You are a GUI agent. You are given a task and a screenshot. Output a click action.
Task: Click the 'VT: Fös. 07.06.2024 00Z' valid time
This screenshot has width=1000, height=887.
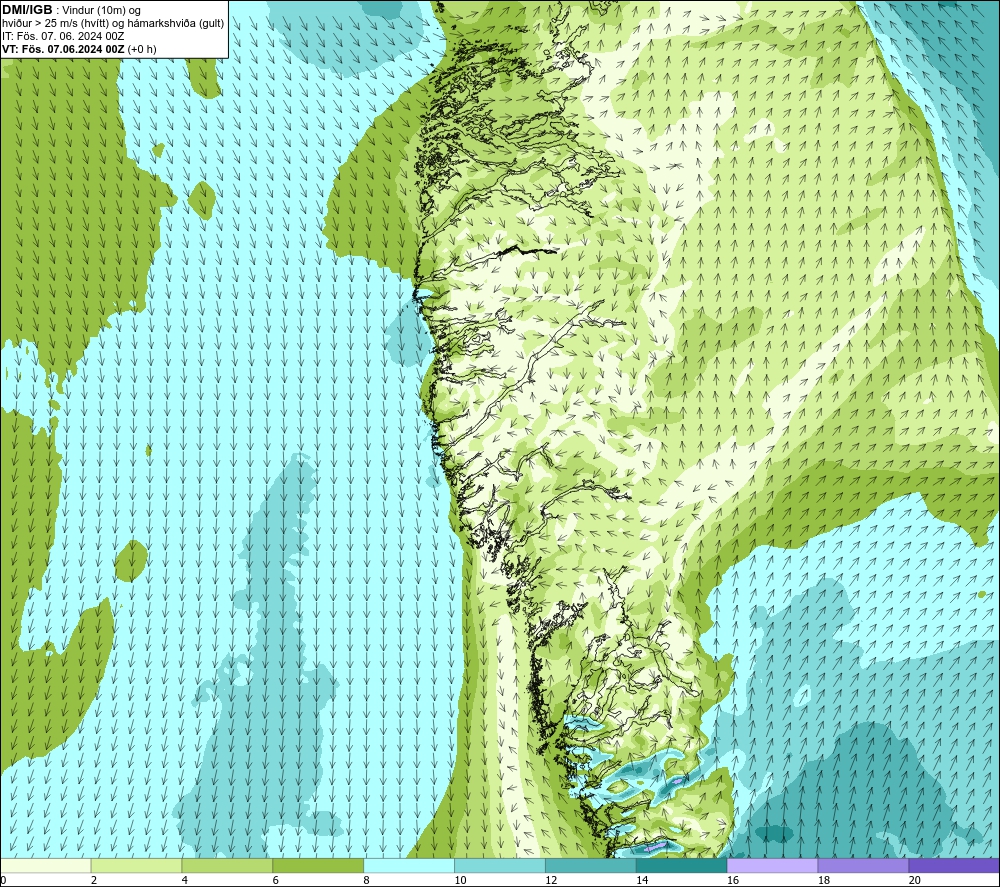63,49
